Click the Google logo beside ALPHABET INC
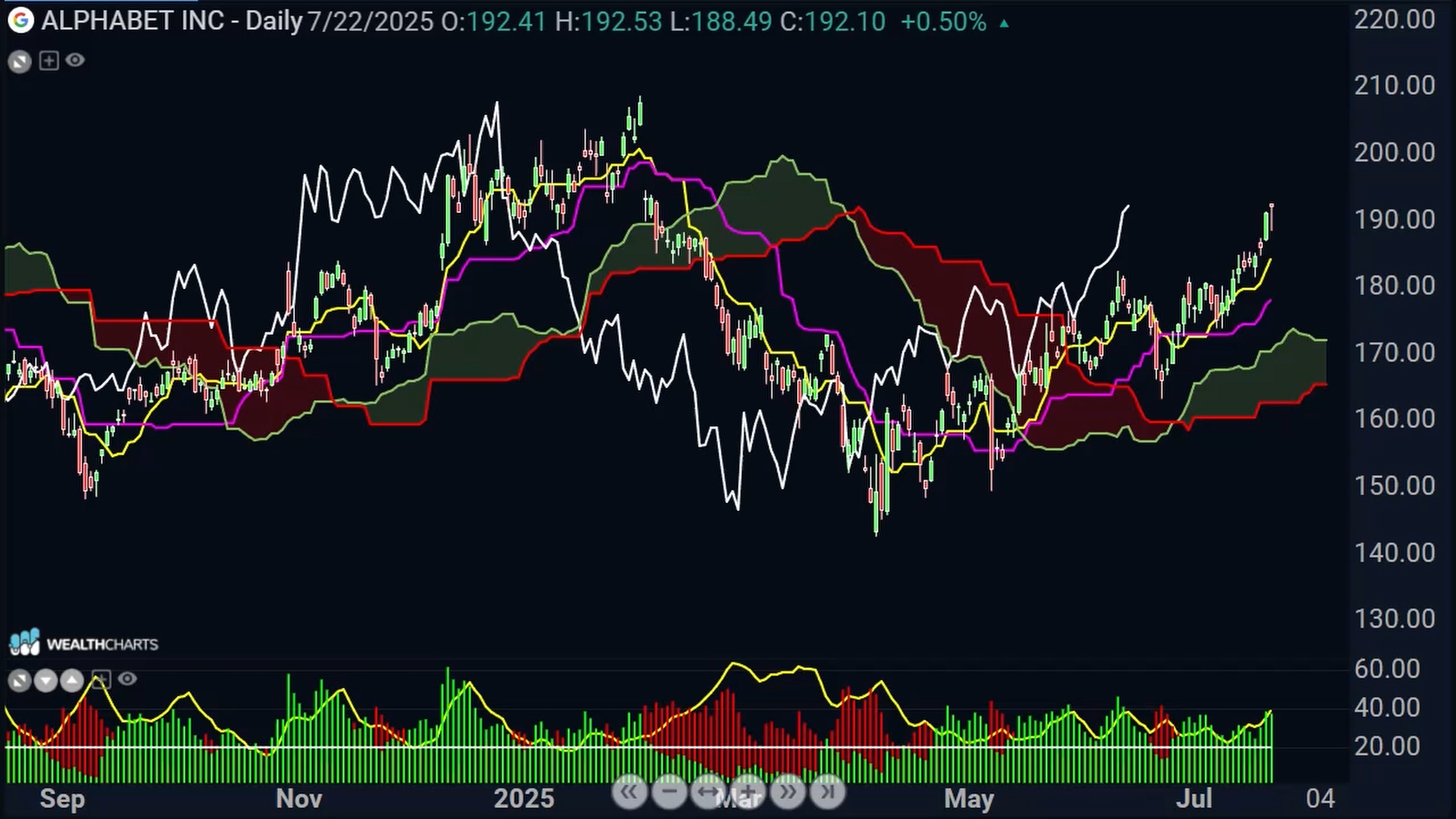The width and height of the screenshot is (1456, 819). [x=20, y=20]
